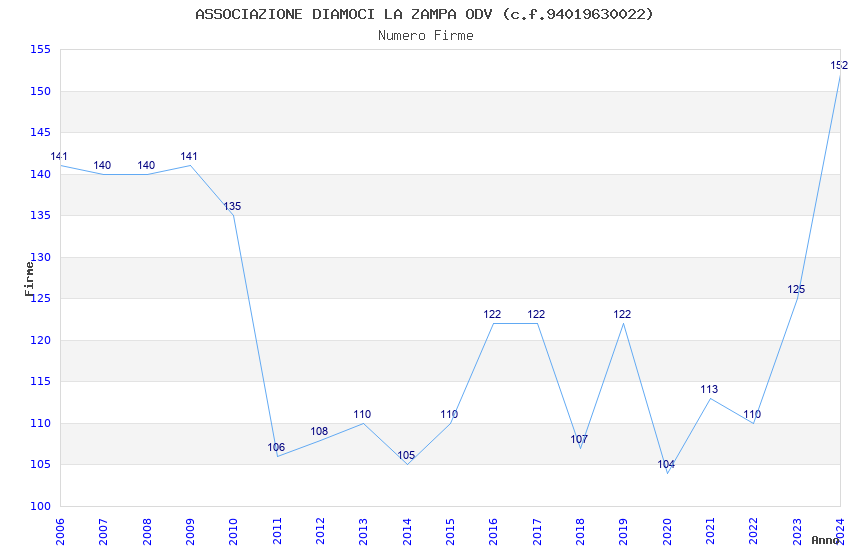Click the Anno x-axis title
Viewport: 850px width, 550px height.
click(x=826, y=540)
